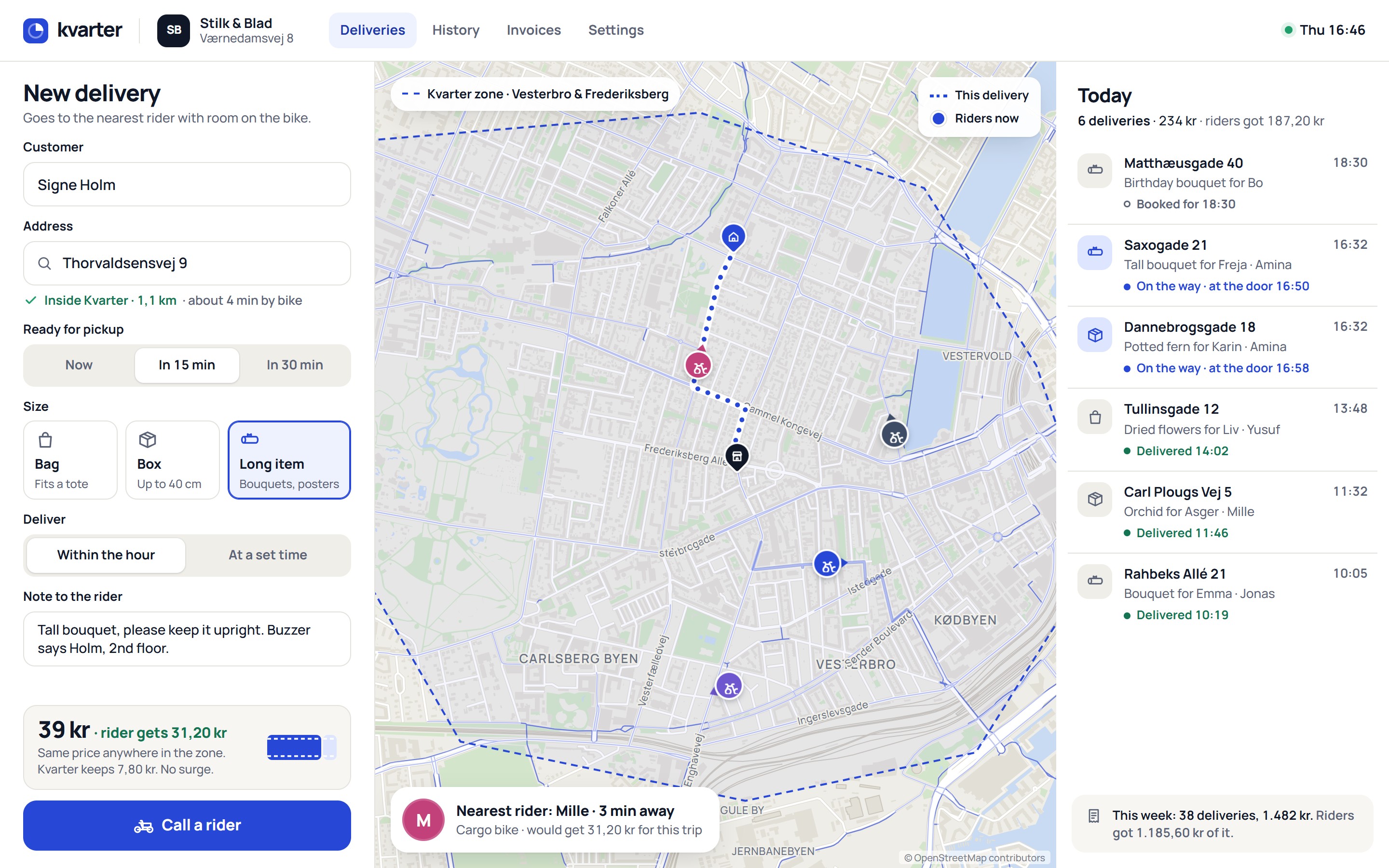This screenshot has height=868, width=1389.
Task: Click the Call a rider button
Action: point(187,826)
